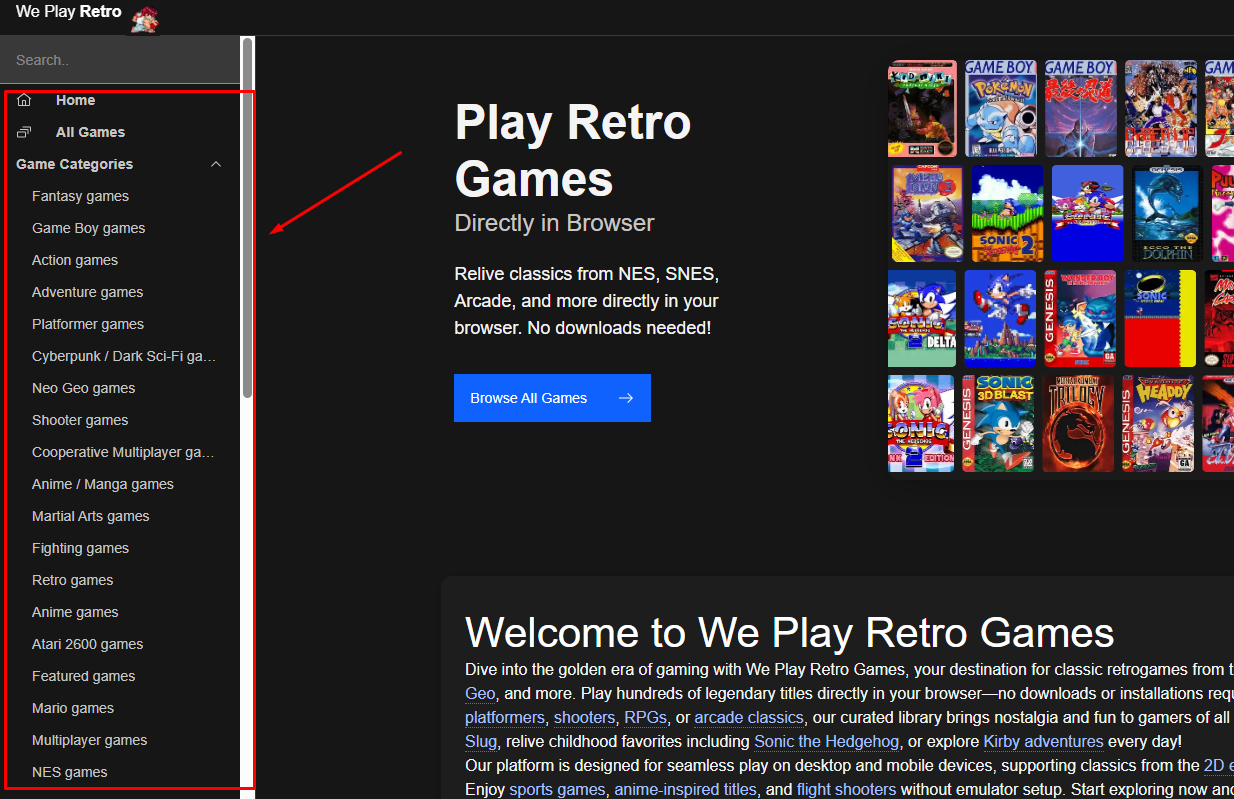
Task: Open the Sonic cover with four characters
Action: 1088,214
